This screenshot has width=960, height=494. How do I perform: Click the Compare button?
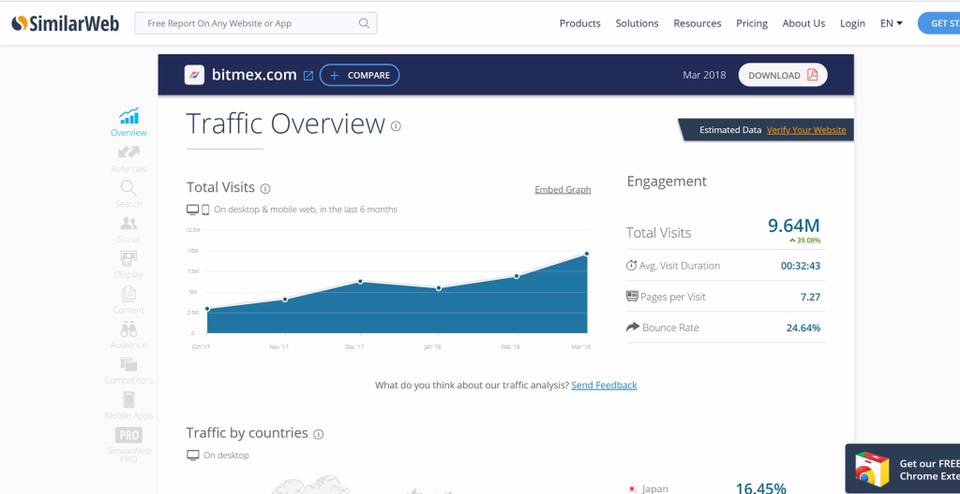[359, 75]
